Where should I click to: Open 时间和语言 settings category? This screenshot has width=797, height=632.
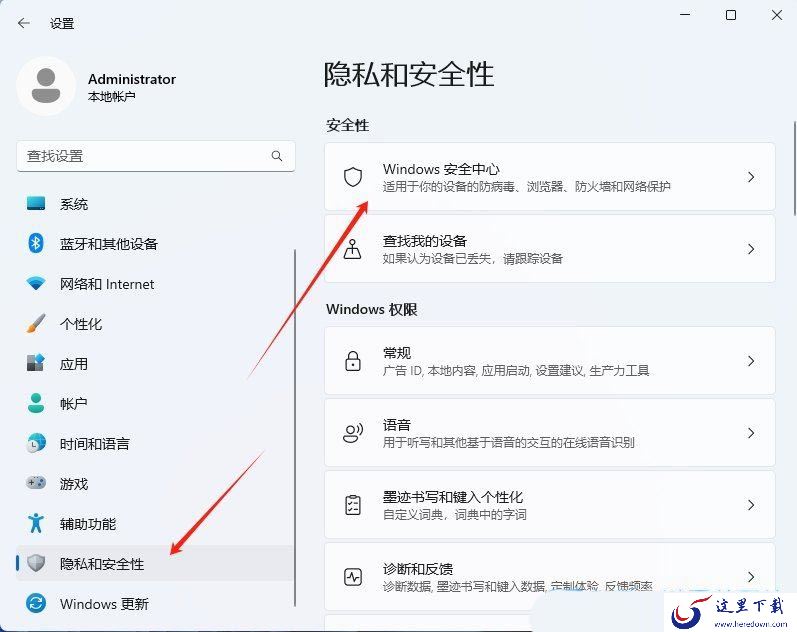[x=156, y=443]
